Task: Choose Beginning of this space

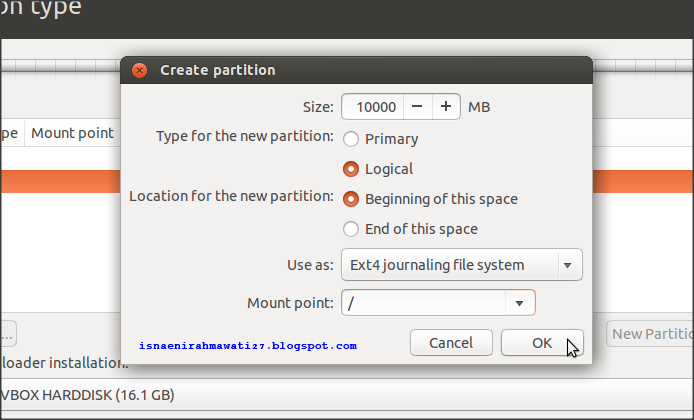Action: pyautogui.click(x=351, y=199)
